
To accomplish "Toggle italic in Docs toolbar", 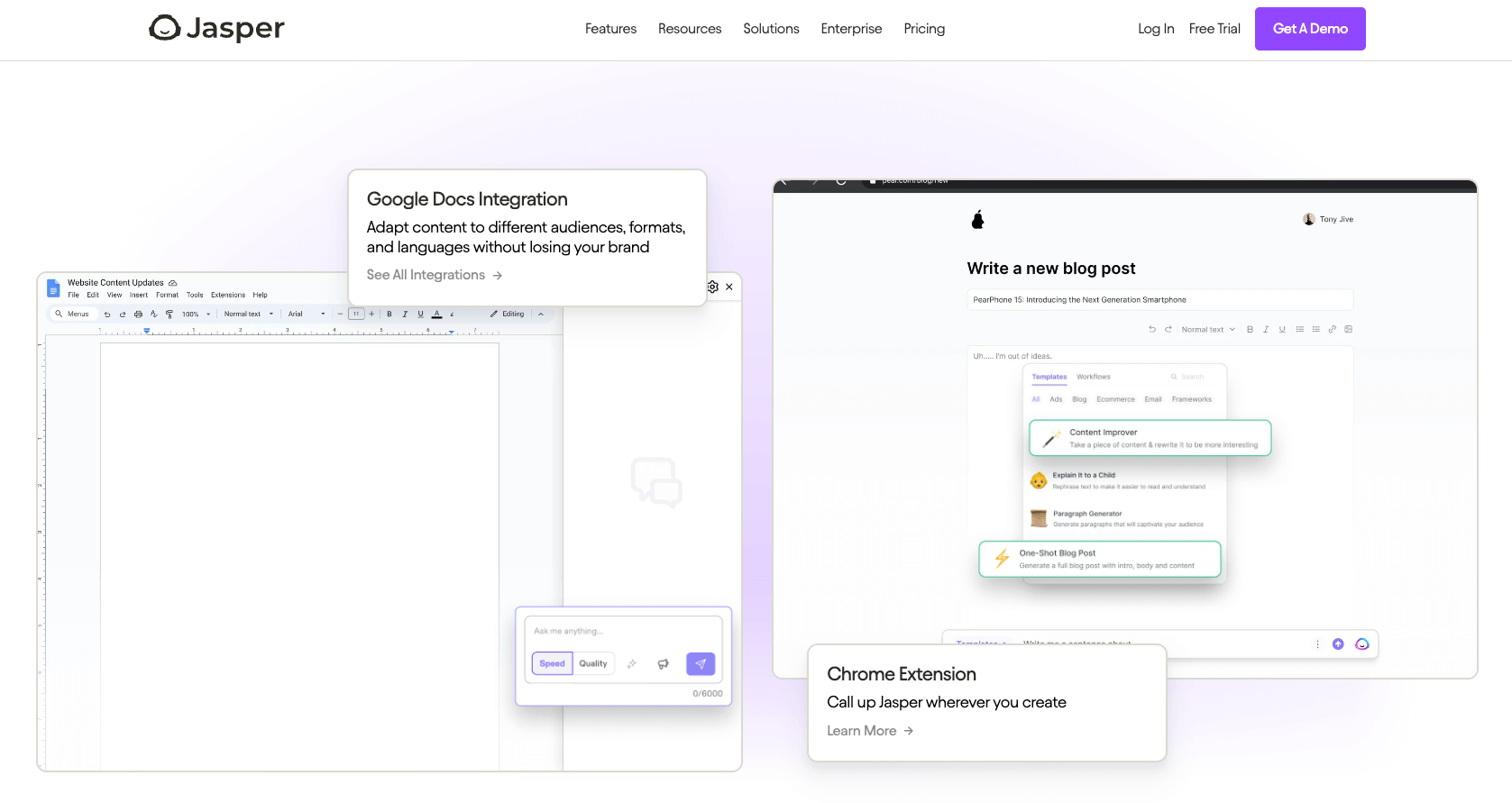I will (405, 315).
